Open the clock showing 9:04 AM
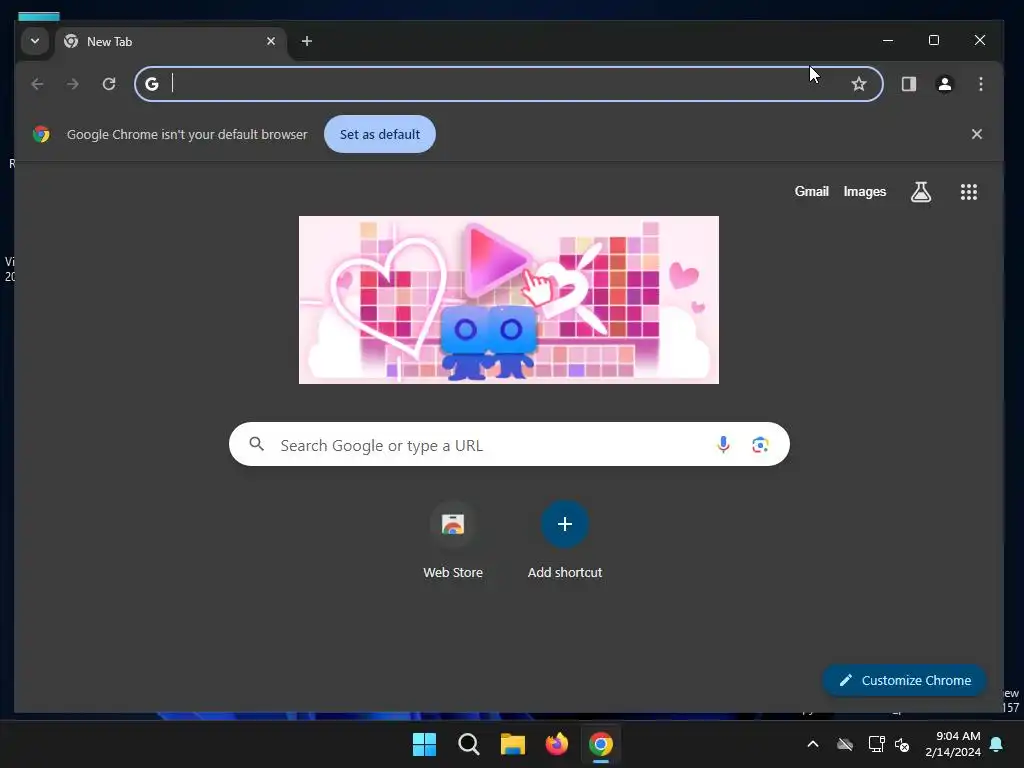The height and width of the screenshot is (768, 1024). click(953, 744)
